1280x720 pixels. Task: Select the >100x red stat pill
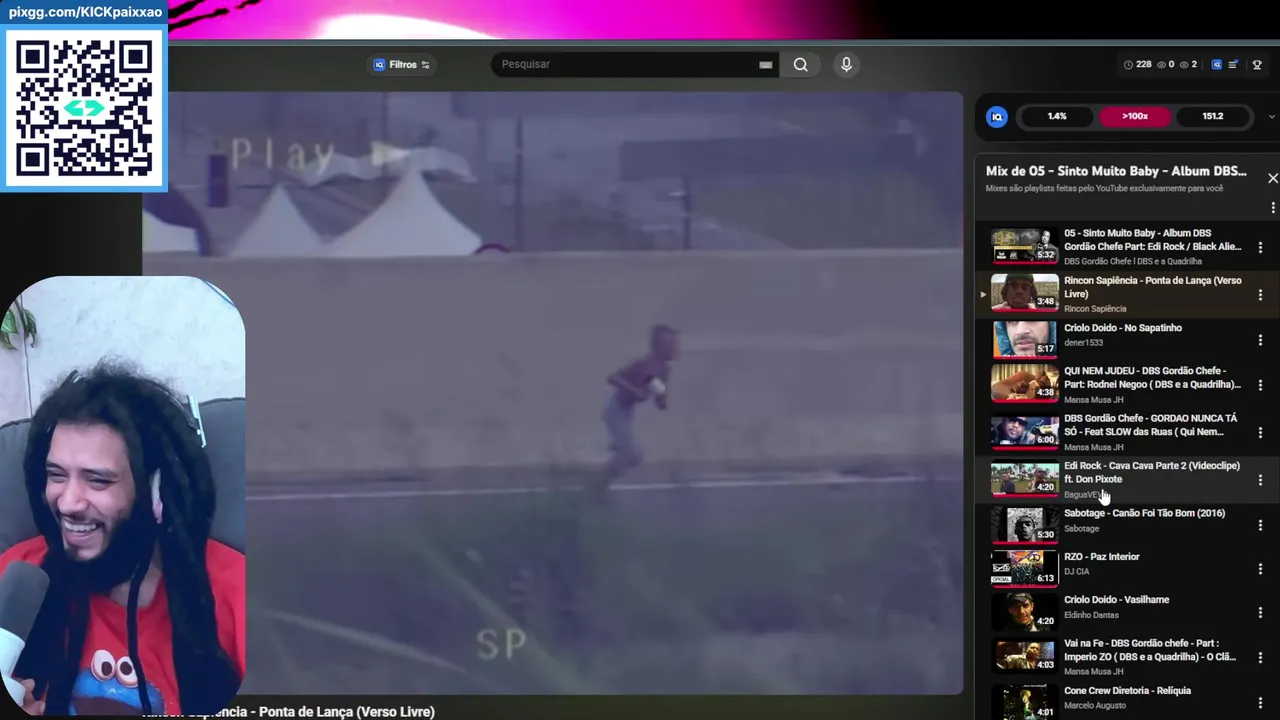(x=1135, y=116)
